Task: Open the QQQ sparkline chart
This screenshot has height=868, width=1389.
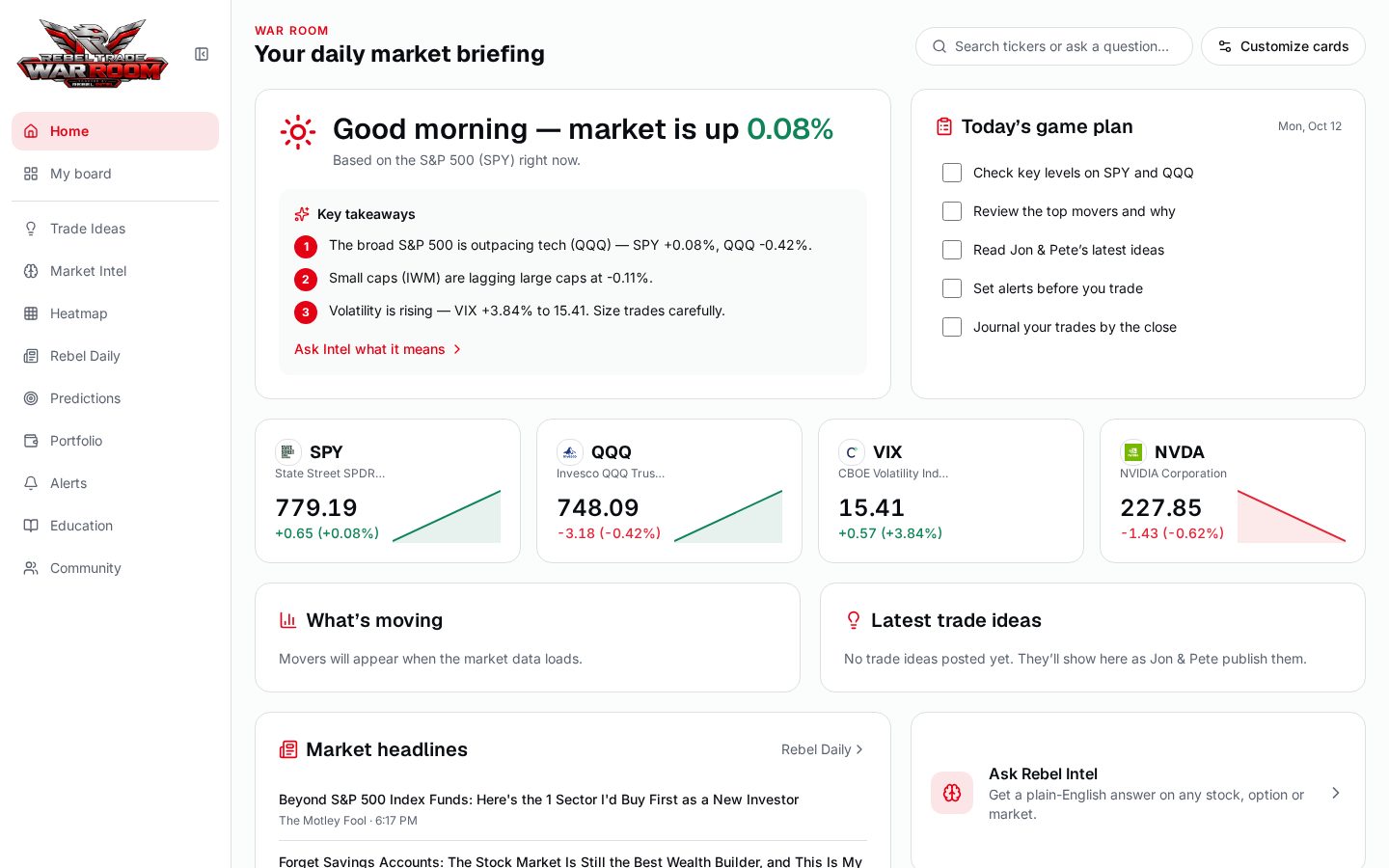Action: tap(728, 516)
